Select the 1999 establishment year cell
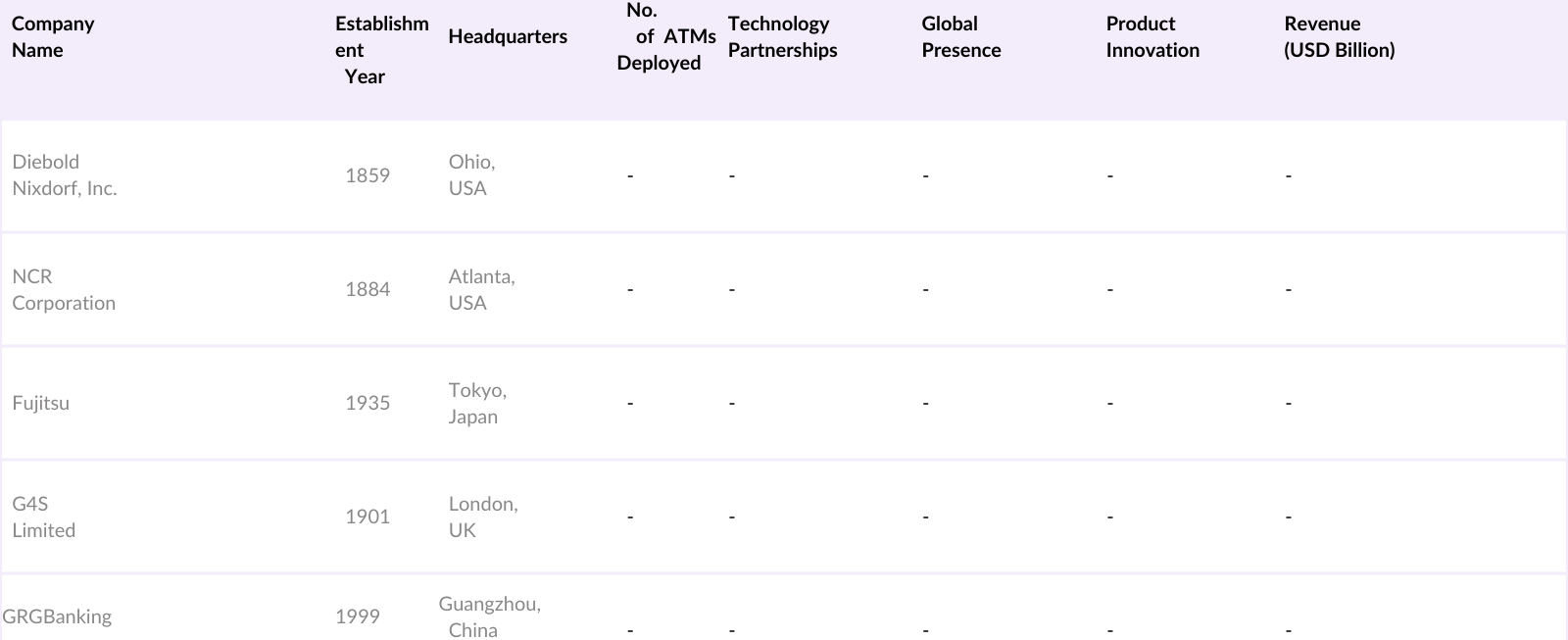1568x640 pixels. [x=358, y=616]
